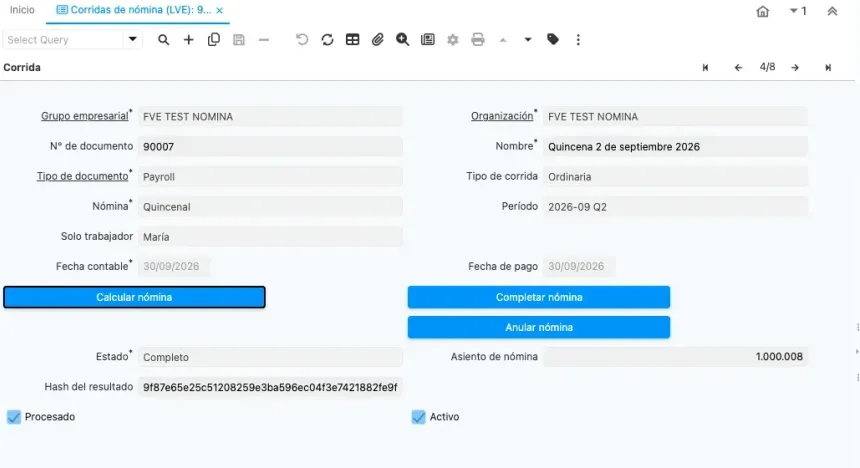Collapse header with double chevron up
This screenshot has width=860, height=468.
pos(832,11)
